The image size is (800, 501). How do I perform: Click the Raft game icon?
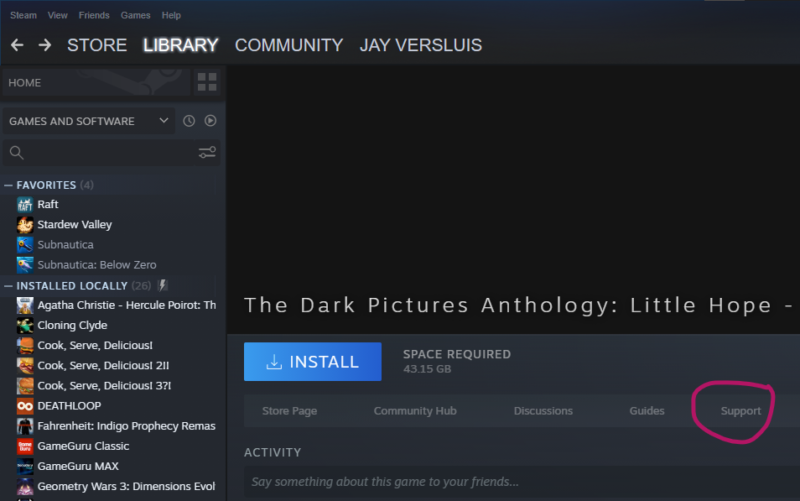25,205
